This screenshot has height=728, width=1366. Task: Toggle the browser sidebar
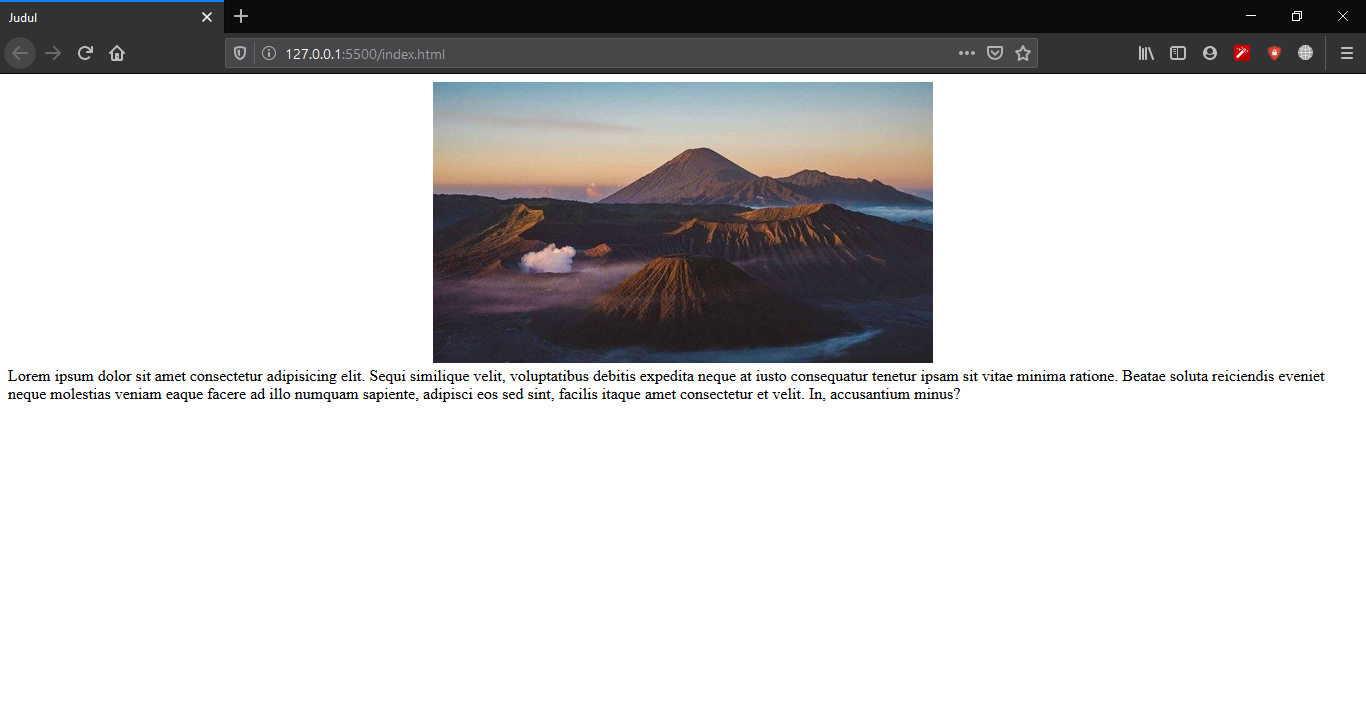[x=1177, y=53]
